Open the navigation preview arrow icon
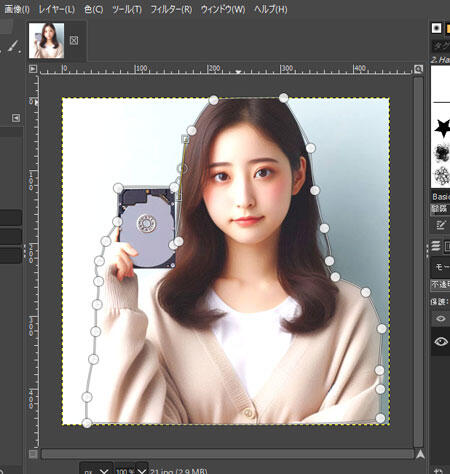This screenshot has width=450, height=474. point(420,454)
